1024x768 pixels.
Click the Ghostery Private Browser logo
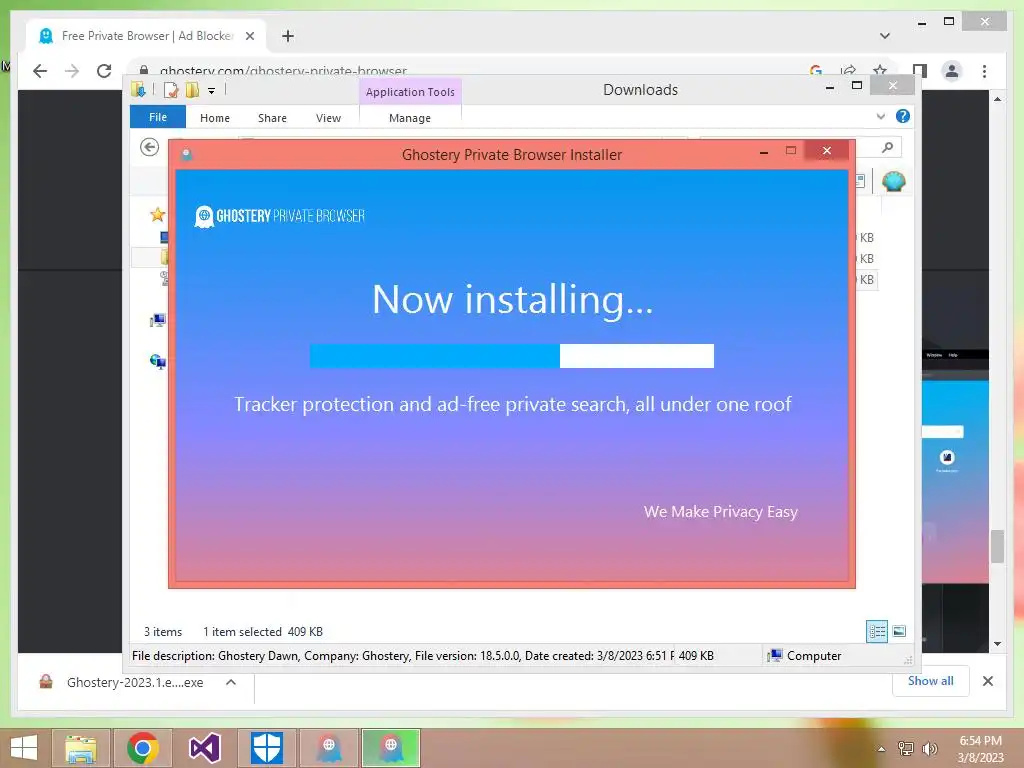280,216
